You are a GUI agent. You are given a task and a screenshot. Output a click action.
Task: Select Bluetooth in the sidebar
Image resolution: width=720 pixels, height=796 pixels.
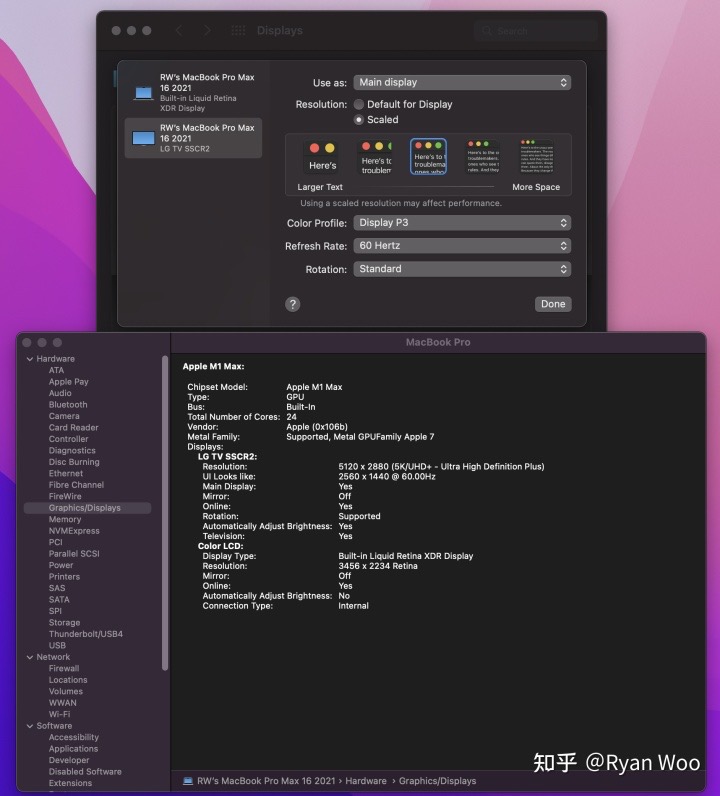pyautogui.click(x=68, y=405)
